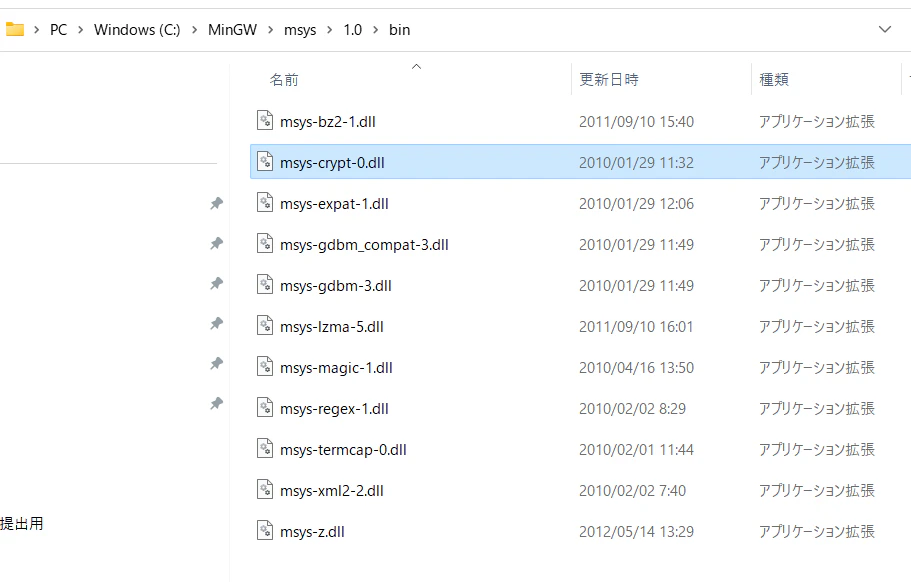This screenshot has width=911, height=582.
Task: Click the msys-bz2-1.dll file icon
Action: (x=265, y=120)
